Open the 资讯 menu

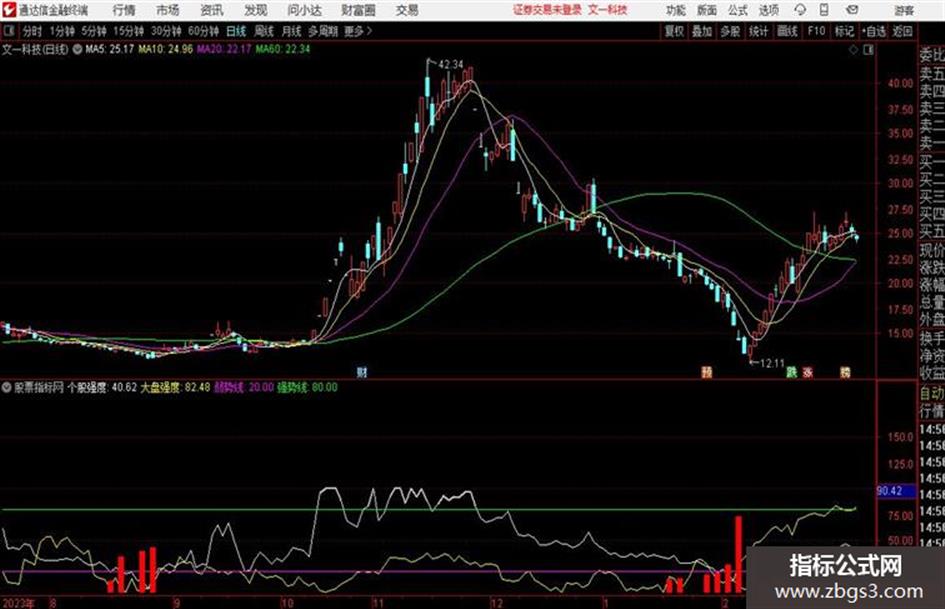coord(212,10)
